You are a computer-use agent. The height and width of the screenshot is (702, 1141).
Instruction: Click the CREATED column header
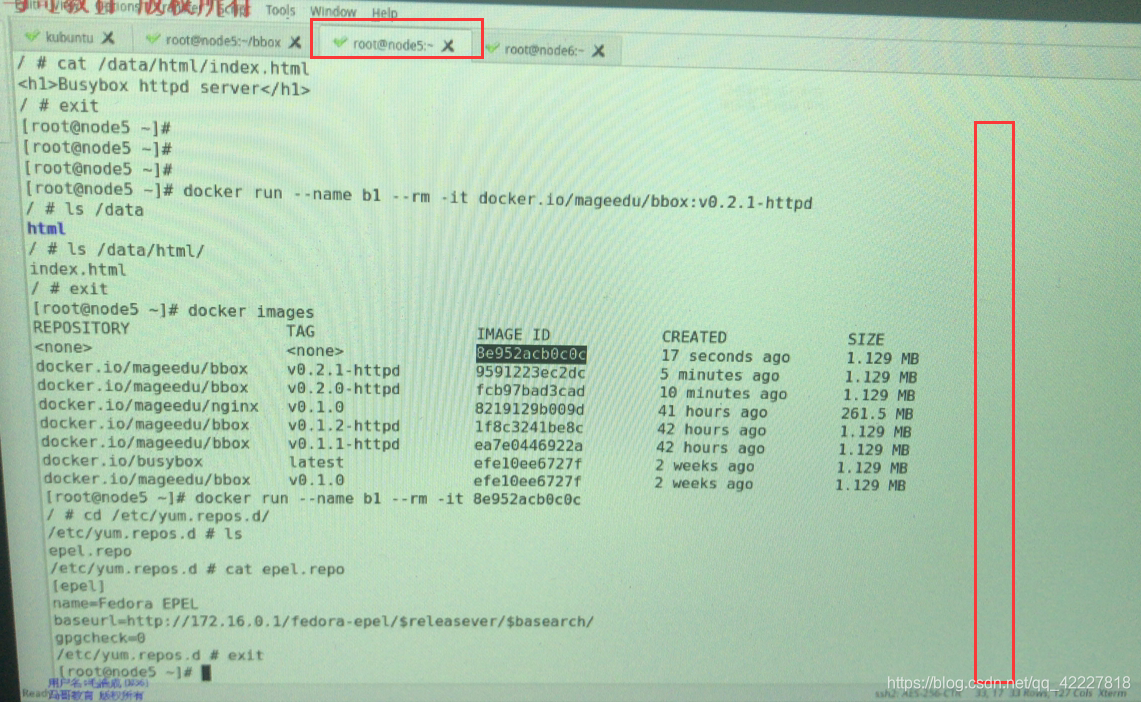point(694,337)
